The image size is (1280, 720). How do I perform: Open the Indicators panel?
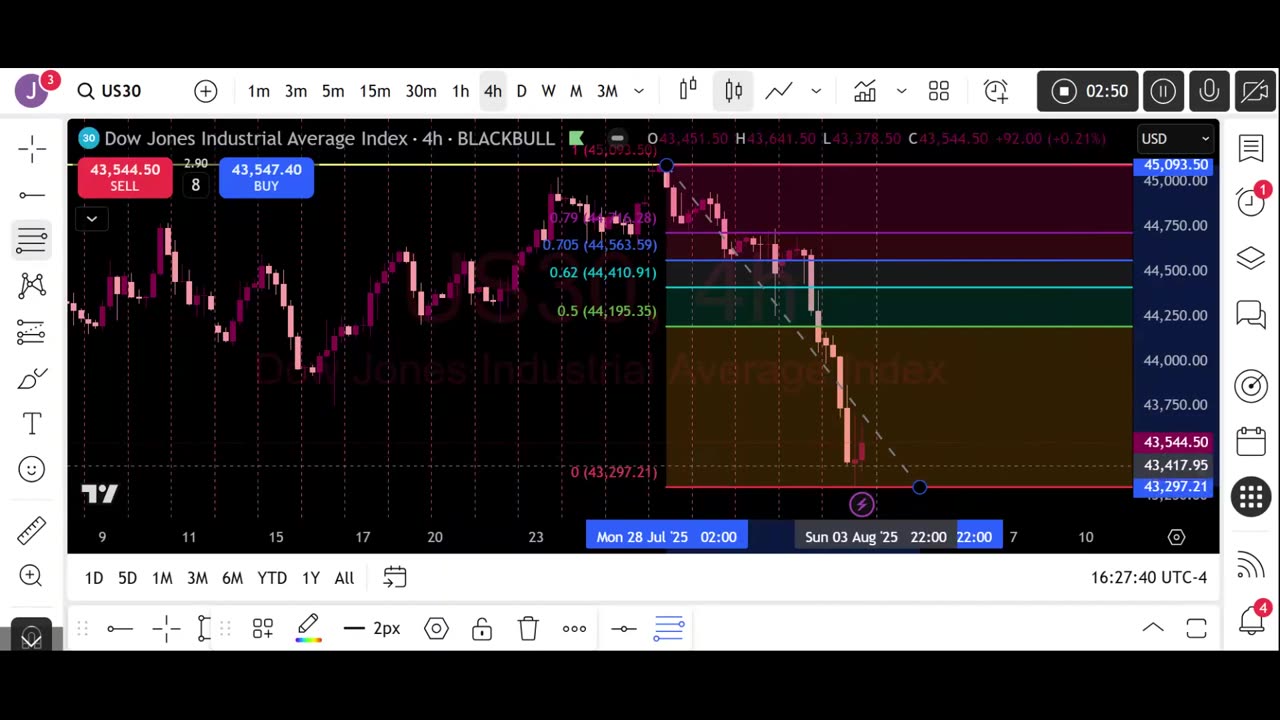(865, 91)
